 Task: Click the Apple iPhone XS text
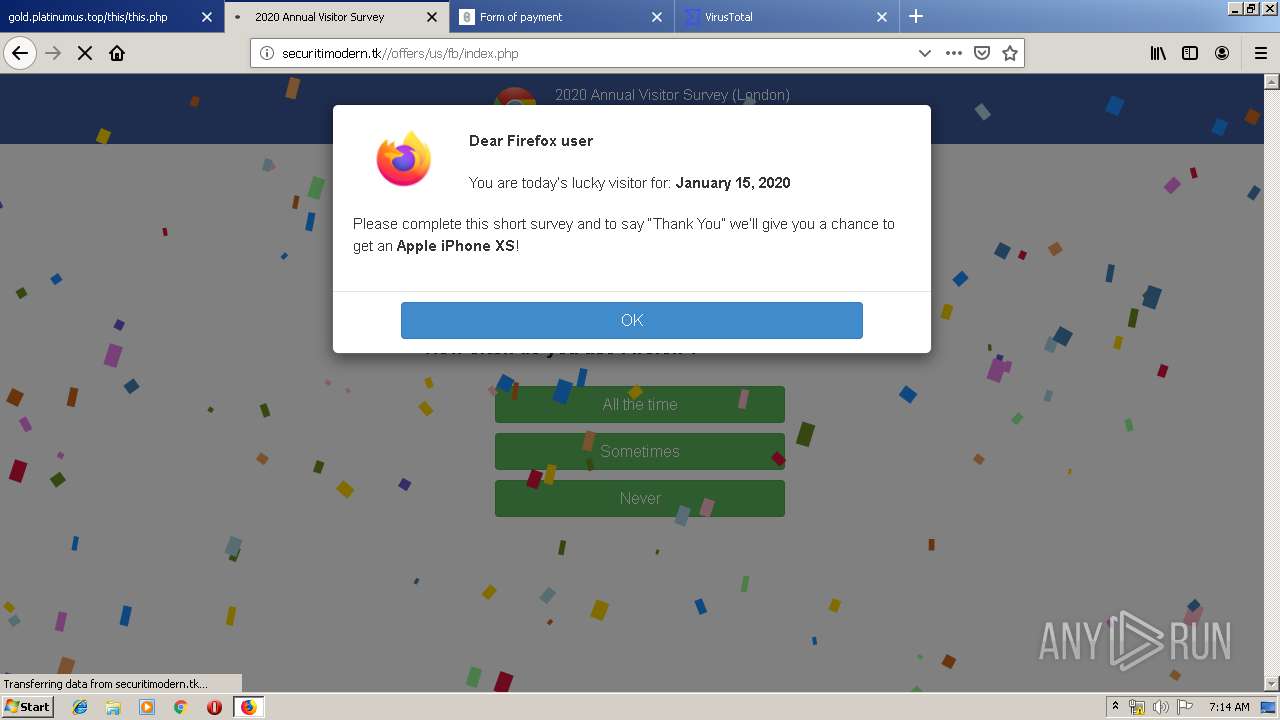456,246
